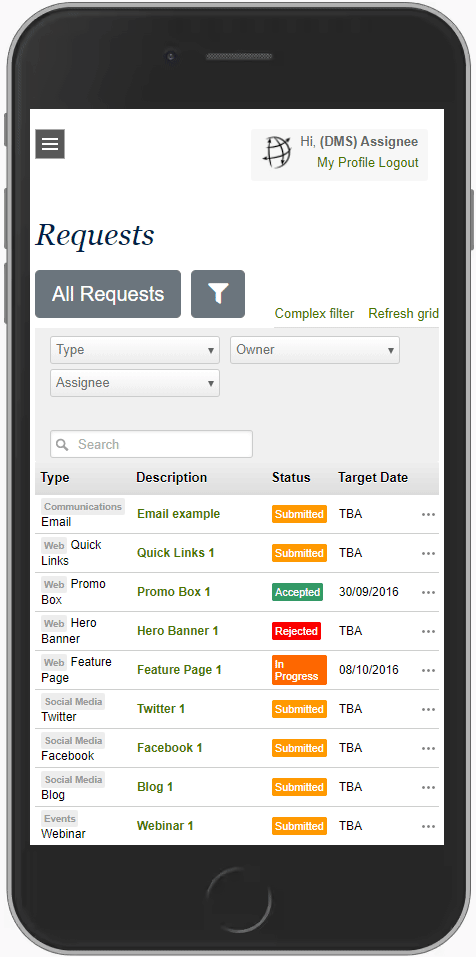Click the All Requests button
Screen dimensions: 476x957
tap(108, 294)
